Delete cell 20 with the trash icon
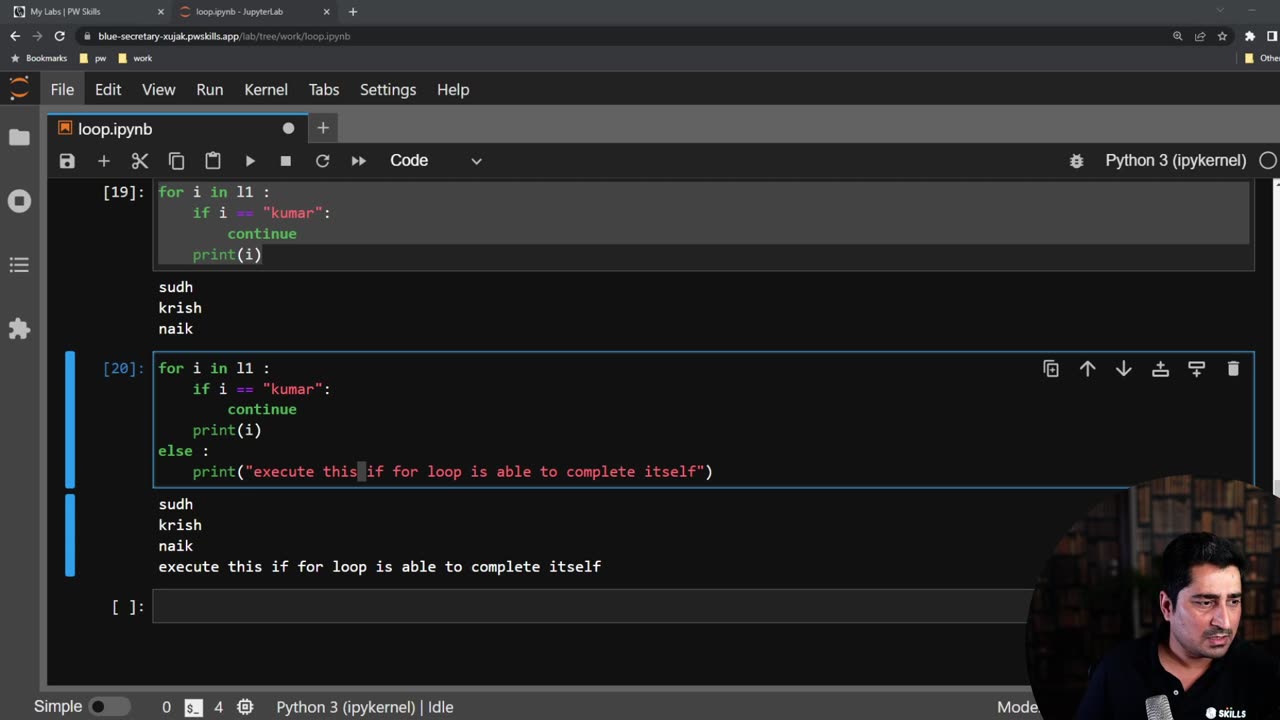Image resolution: width=1280 pixels, height=720 pixels. (1233, 369)
